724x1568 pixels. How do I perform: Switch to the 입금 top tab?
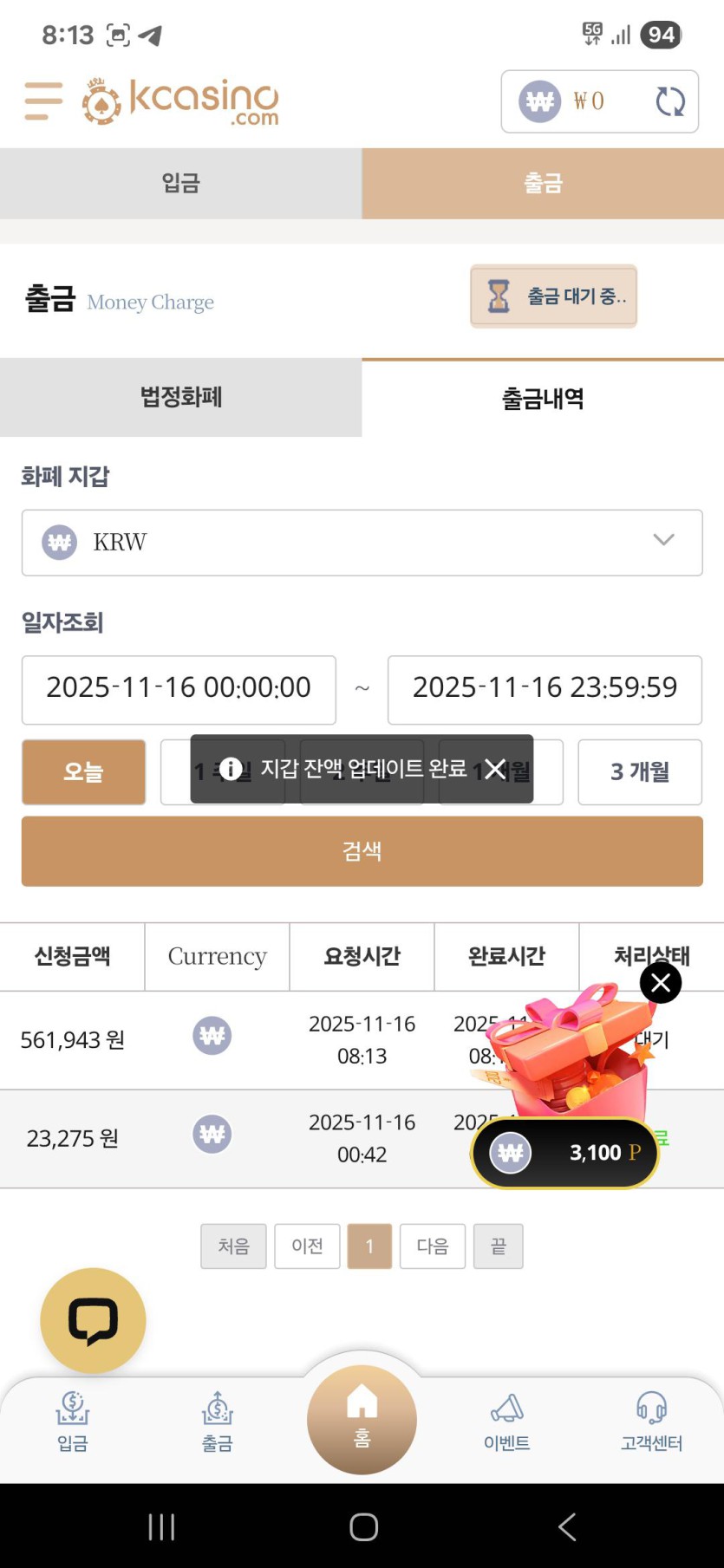coord(180,183)
